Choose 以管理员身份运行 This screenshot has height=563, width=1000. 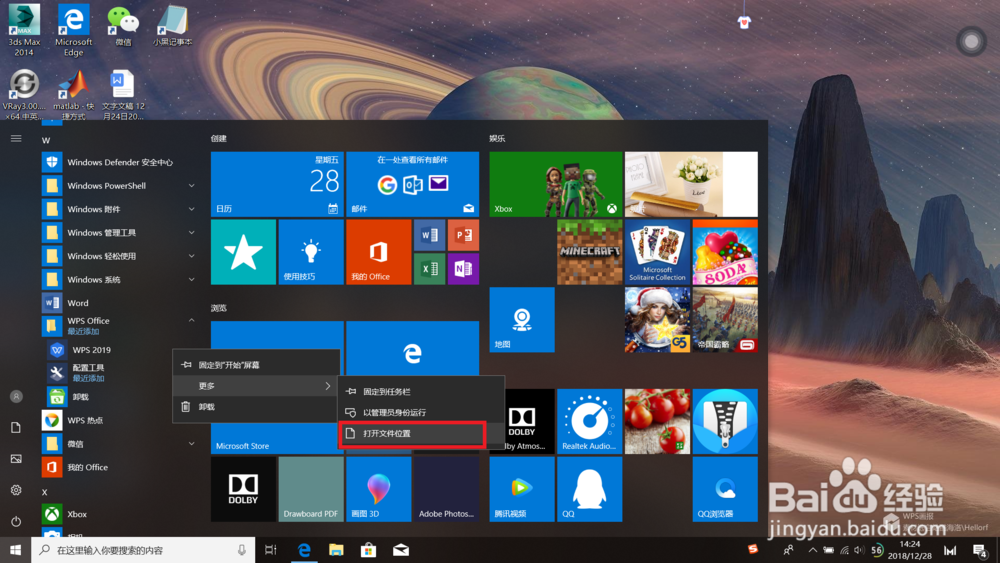pos(421,413)
